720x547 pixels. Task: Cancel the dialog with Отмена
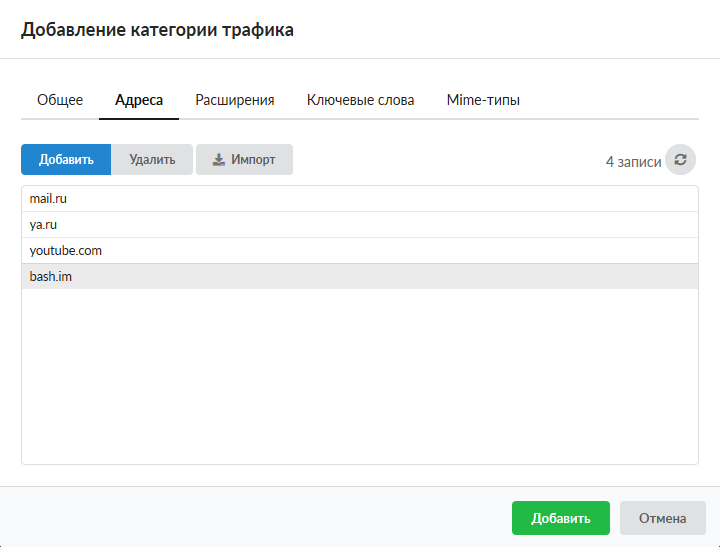(663, 518)
